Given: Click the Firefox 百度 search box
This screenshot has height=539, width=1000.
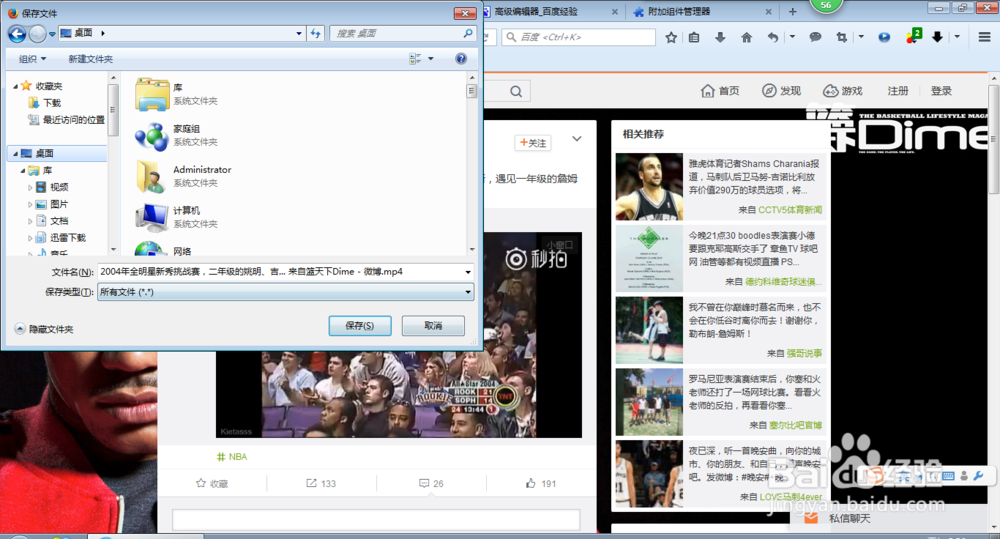Looking at the screenshot, I should click(x=578, y=38).
